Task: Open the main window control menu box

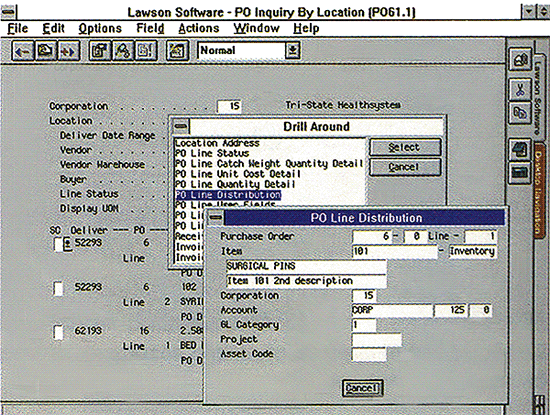Action: click(8, 12)
